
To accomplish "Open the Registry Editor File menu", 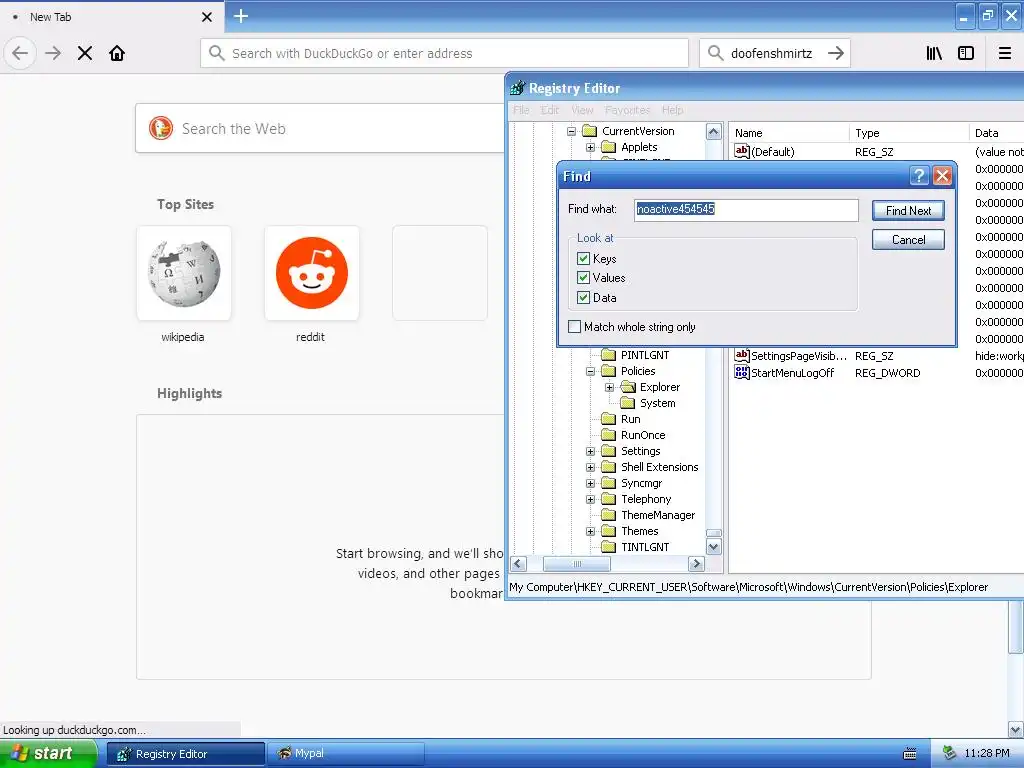I will click(521, 110).
